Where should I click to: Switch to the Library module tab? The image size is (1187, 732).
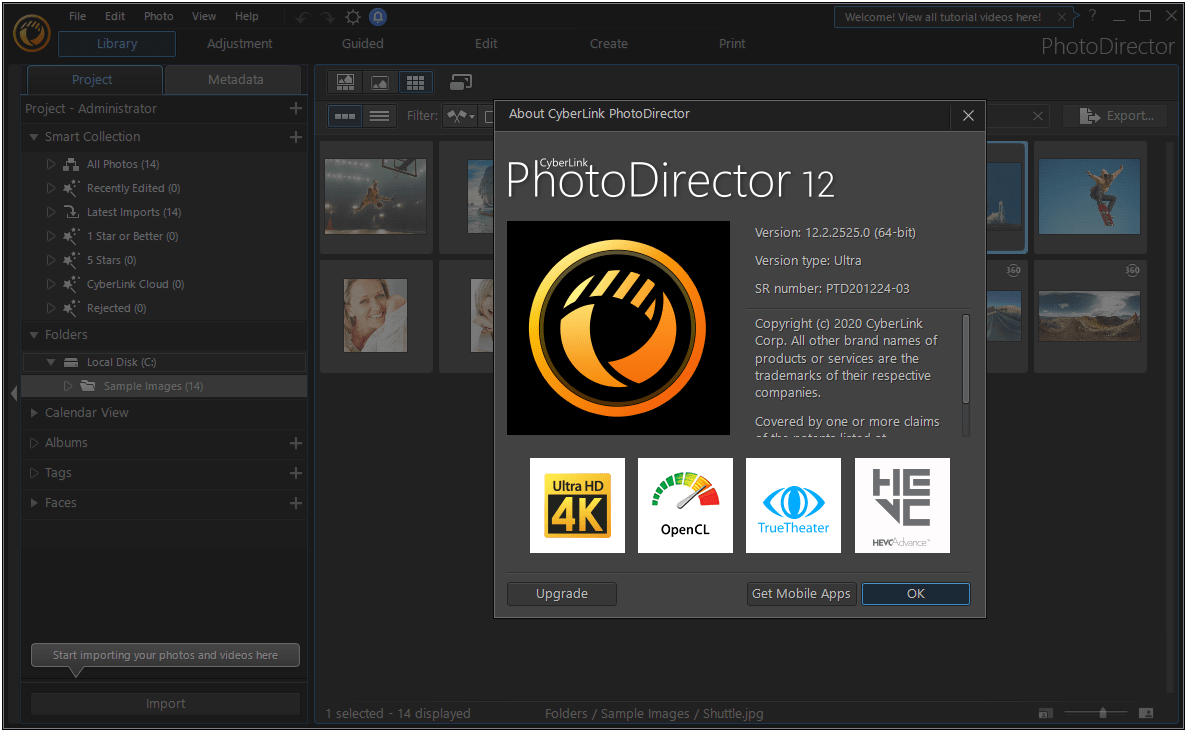(117, 44)
